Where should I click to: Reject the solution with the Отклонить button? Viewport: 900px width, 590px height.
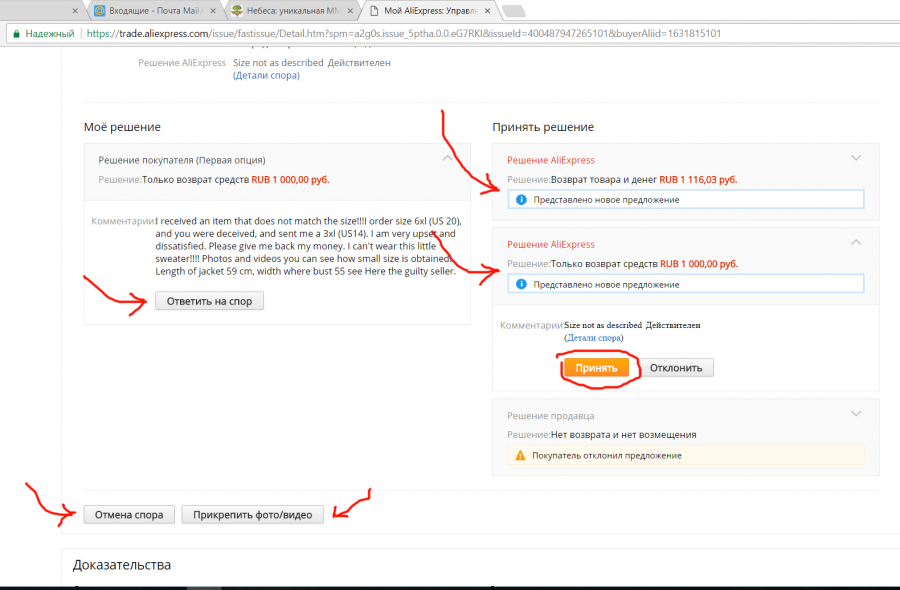676,368
